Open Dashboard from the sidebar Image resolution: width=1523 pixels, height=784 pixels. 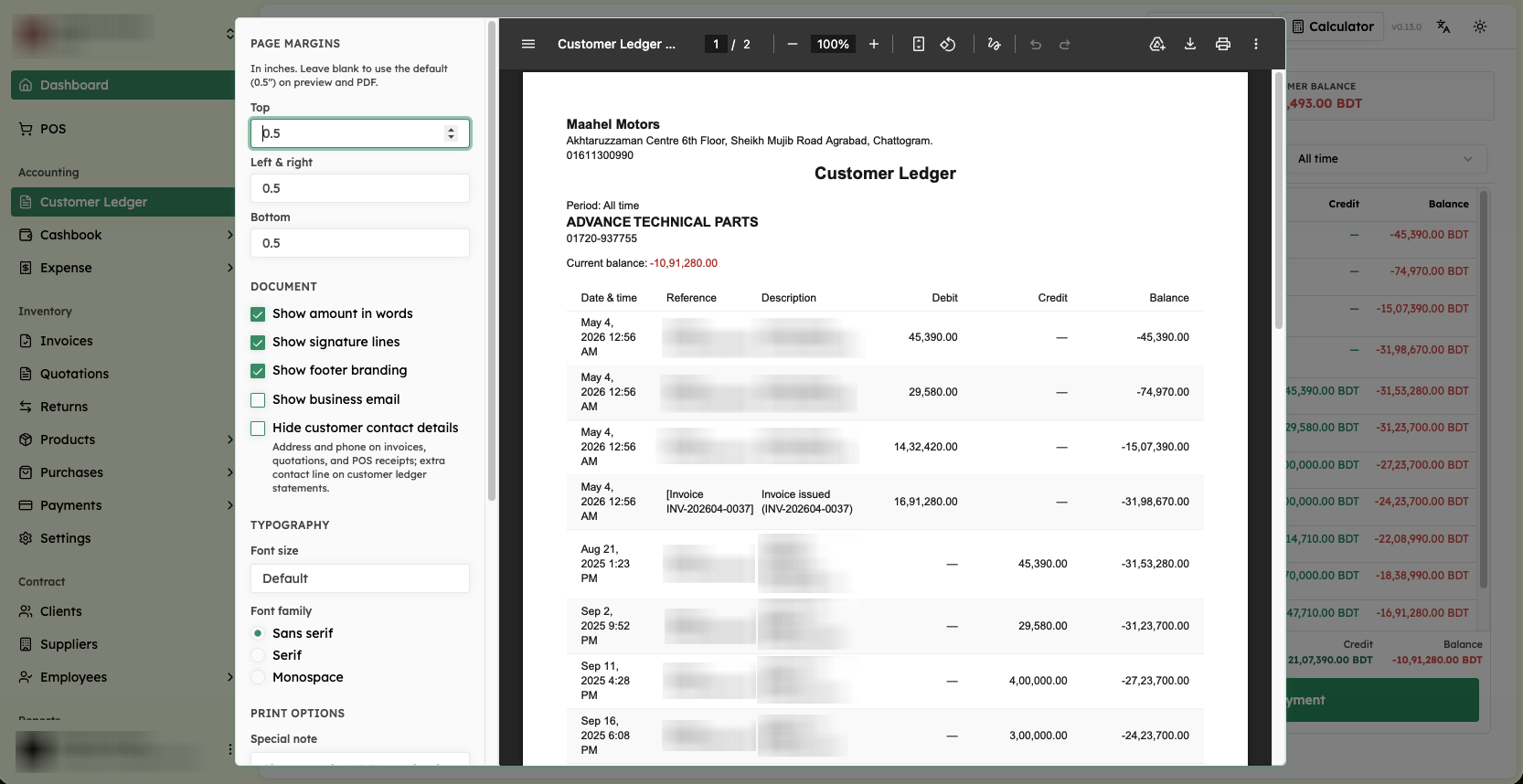coord(122,85)
